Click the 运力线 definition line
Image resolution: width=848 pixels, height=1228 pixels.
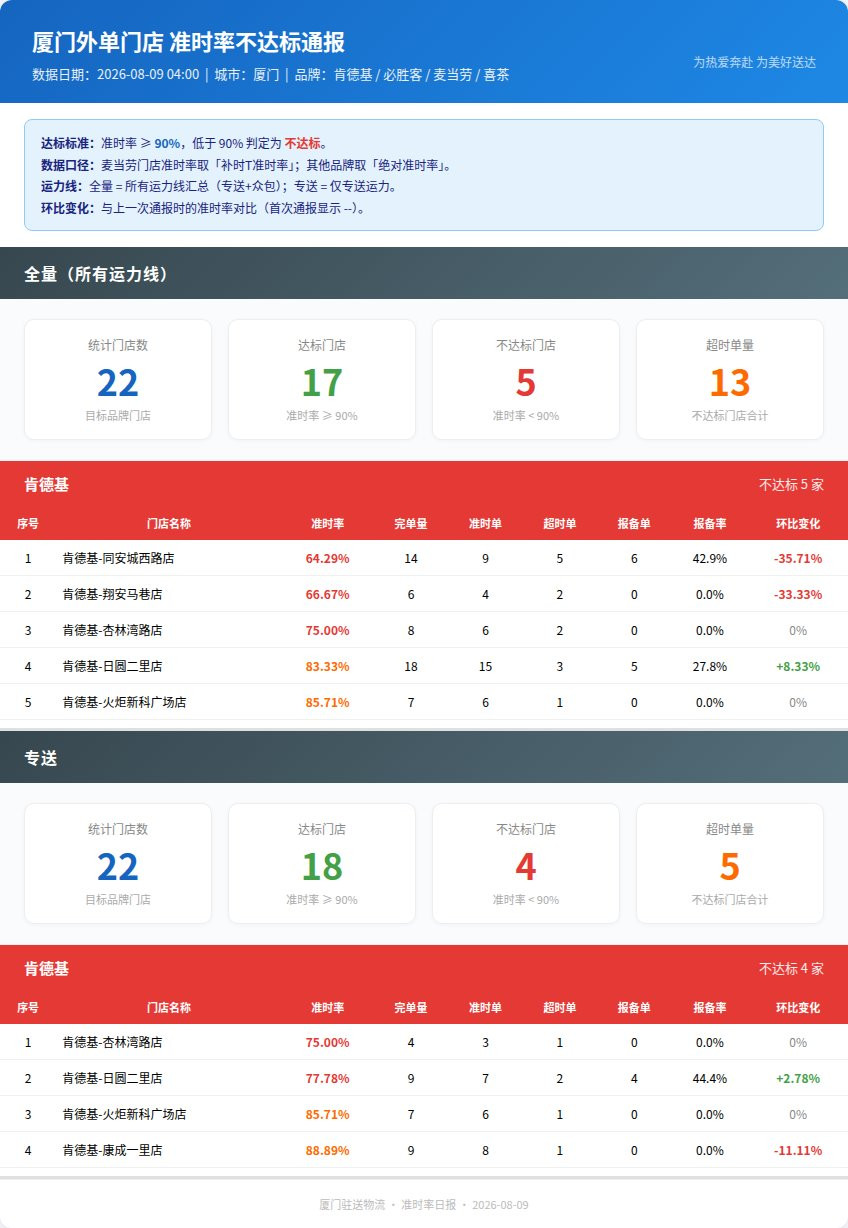tap(219, 186)
